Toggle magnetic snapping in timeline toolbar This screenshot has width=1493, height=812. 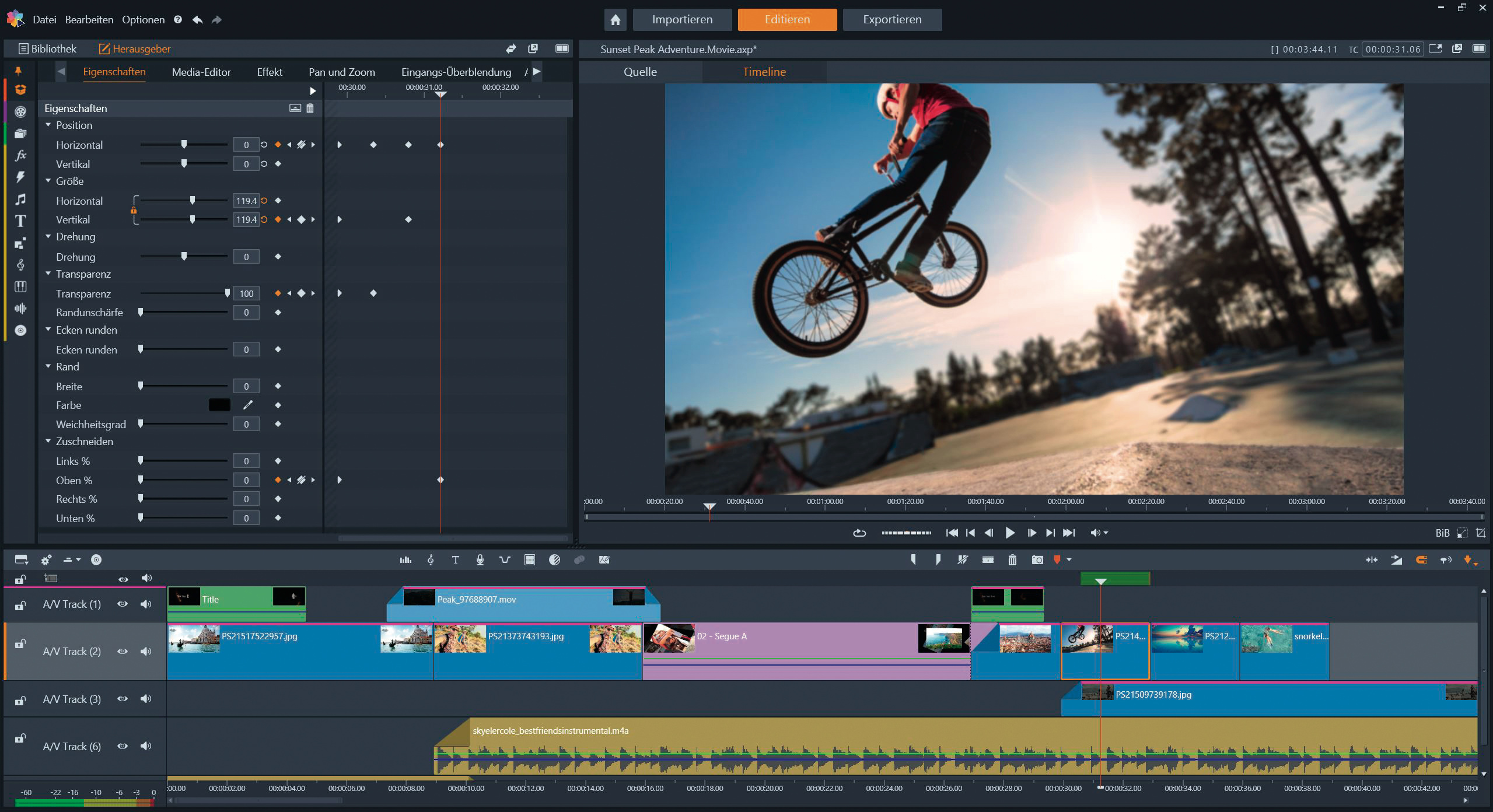tap(1421, 560)
